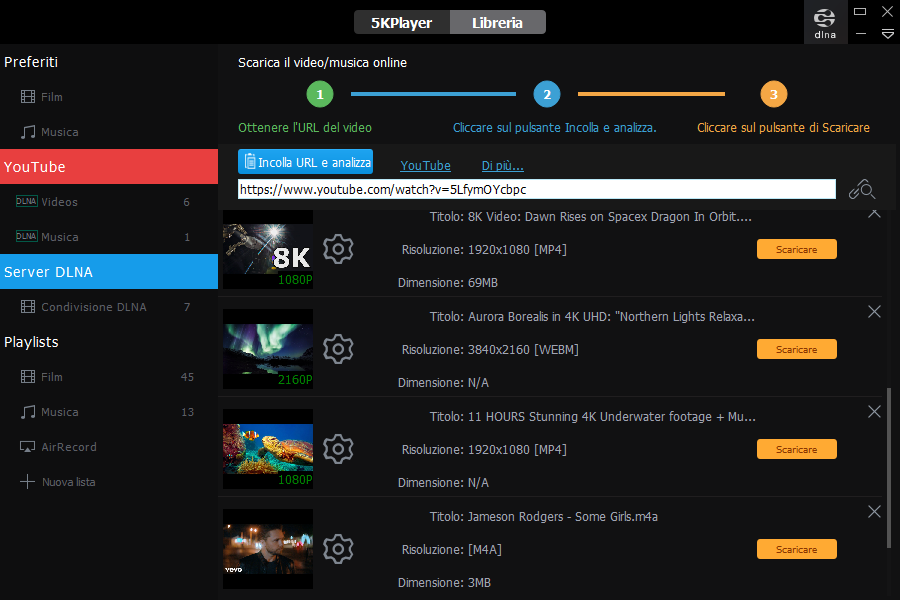900x600 pixels.
Task: Open settings gear for Aurora Borealis video
Action: [339, 349]
